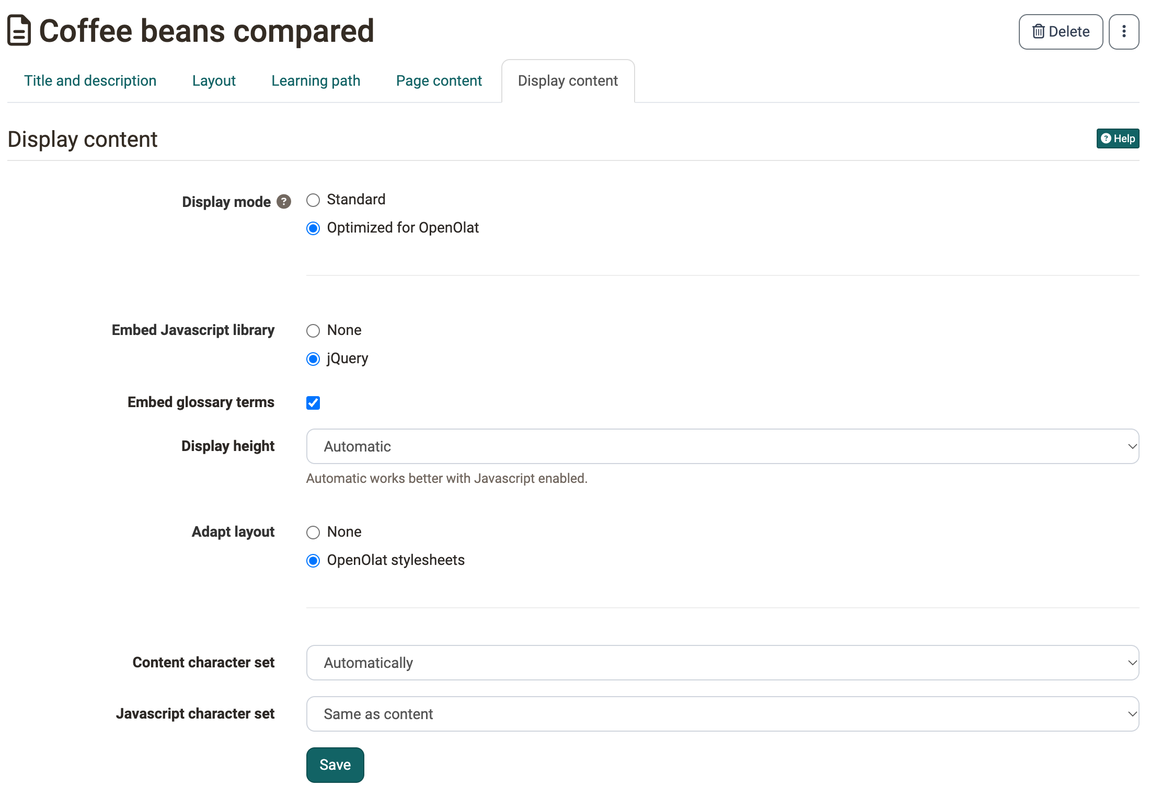Click the document icon beside the title
The height and width of the screenshot is (809, 1150).
19,31
